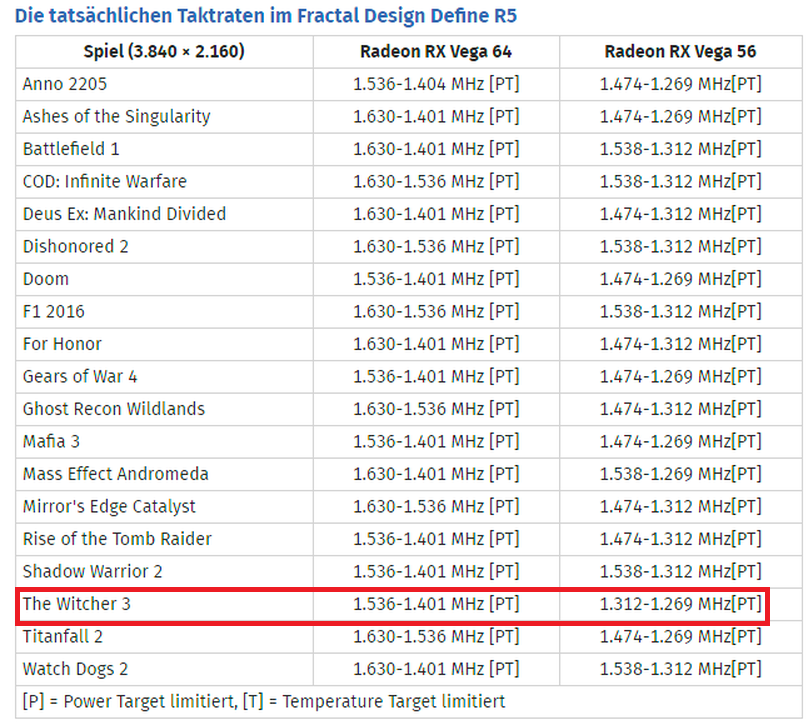
Task: Click the 'Mafia 3' row label
Action: click(x=51, y=441)
